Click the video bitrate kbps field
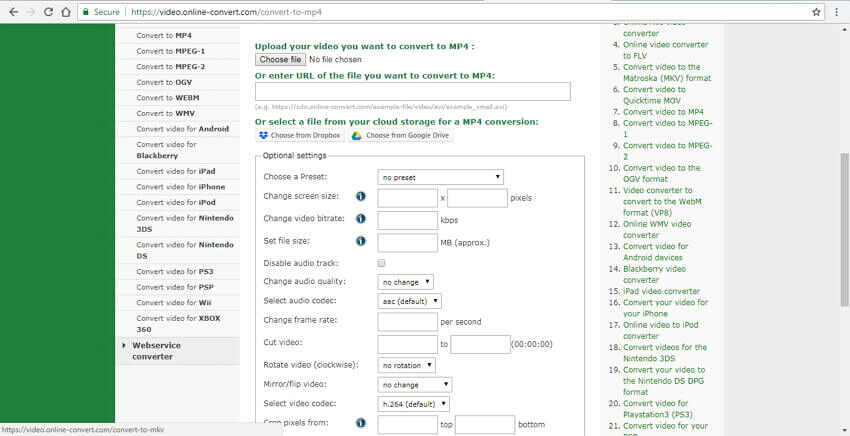The width and height of the screenshot is (850, 436). 408,221
